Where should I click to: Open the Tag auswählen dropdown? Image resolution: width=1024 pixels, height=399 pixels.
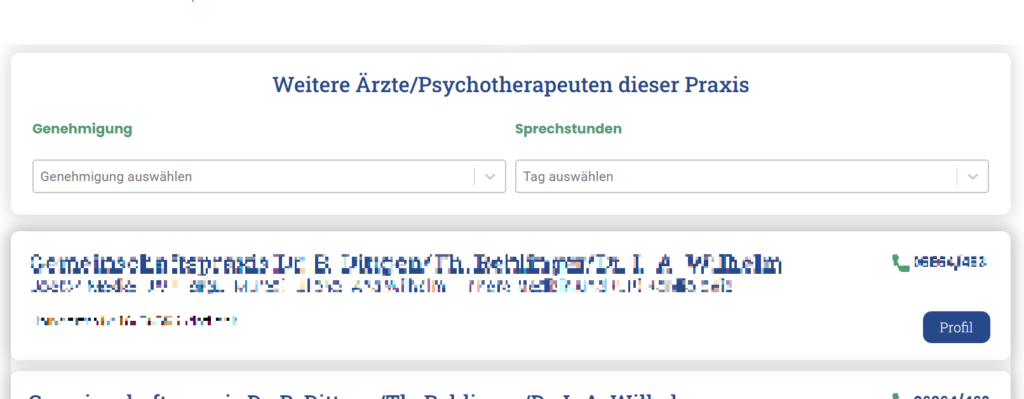[751, 176]
